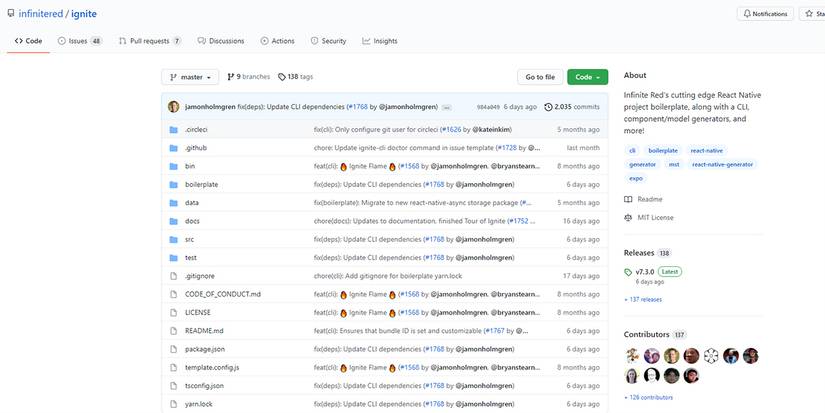The width and height of the screenshot is (825, 413).
Task: Open the .circleci folder icon
Action: [x=174, y=129]
